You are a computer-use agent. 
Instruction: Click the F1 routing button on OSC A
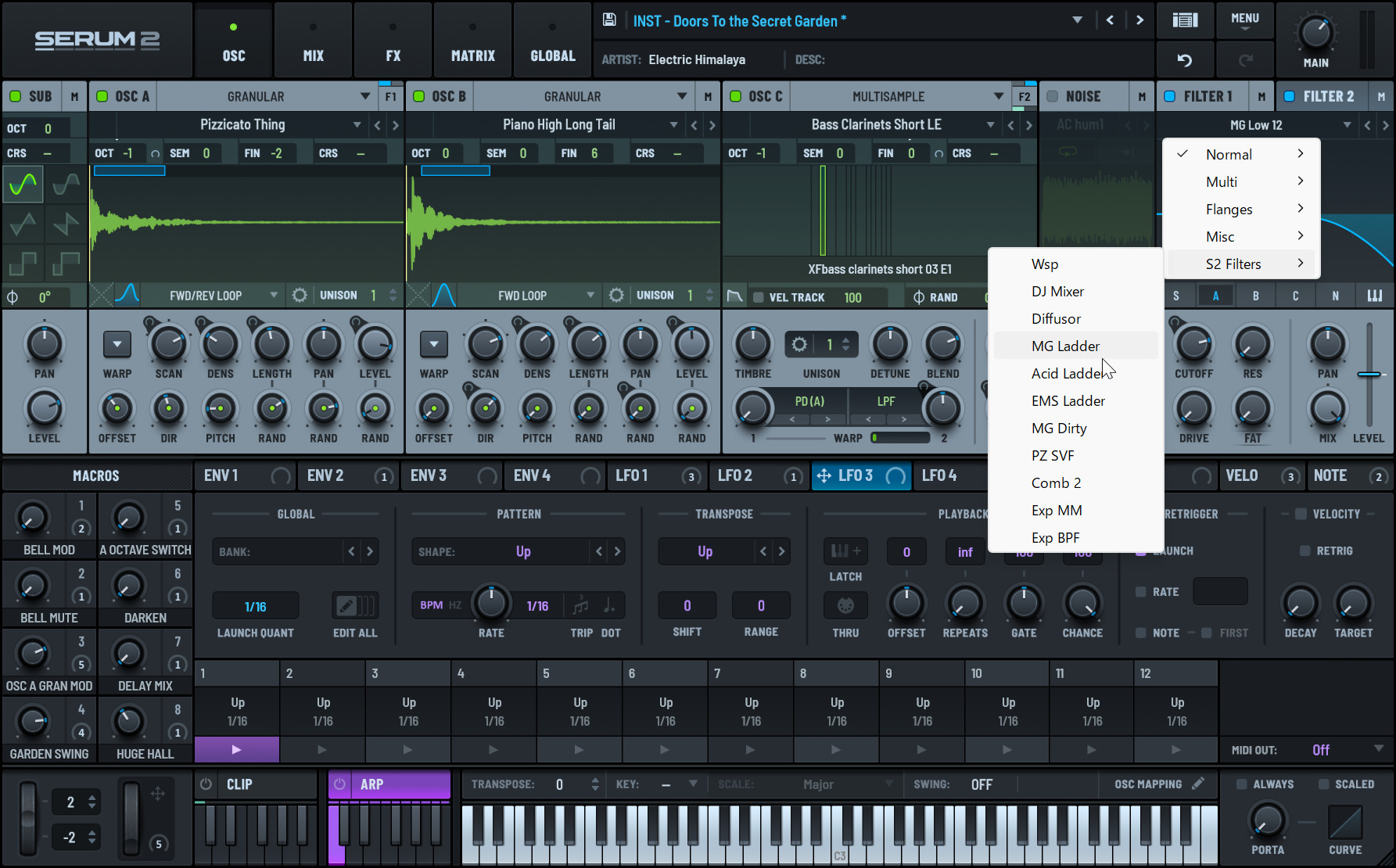pos(390,96)
